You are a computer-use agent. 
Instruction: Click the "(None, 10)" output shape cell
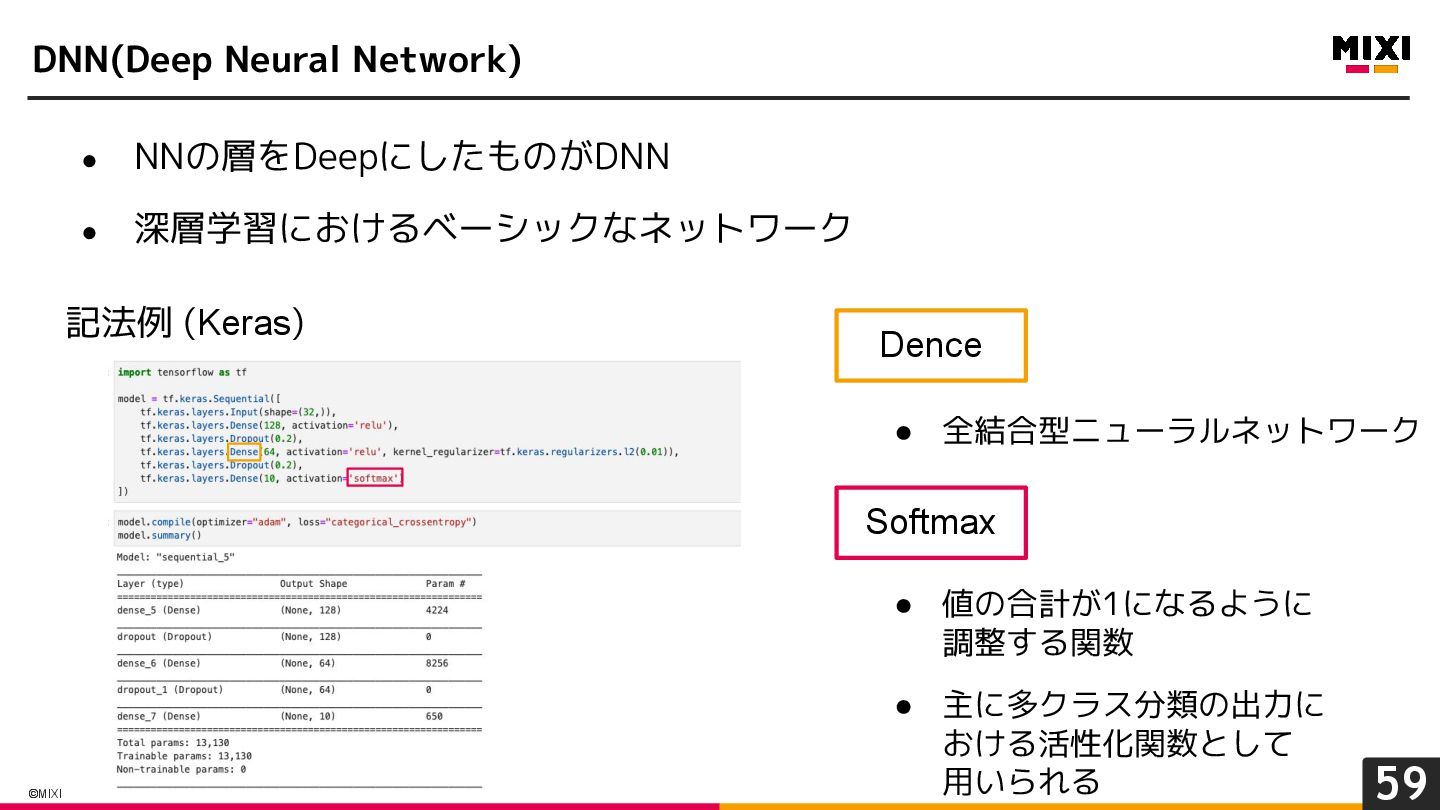(308, 716)
